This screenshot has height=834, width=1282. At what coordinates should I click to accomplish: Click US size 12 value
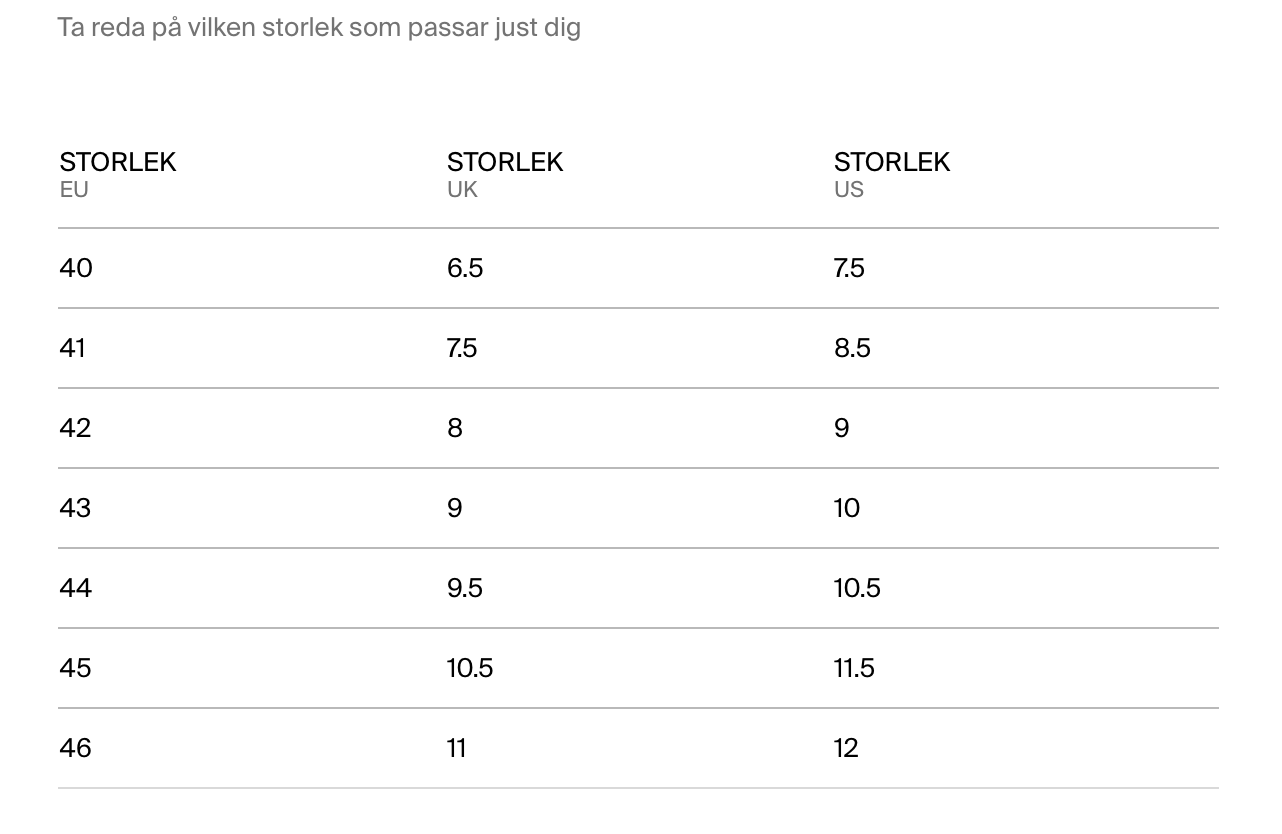[846, 748]
